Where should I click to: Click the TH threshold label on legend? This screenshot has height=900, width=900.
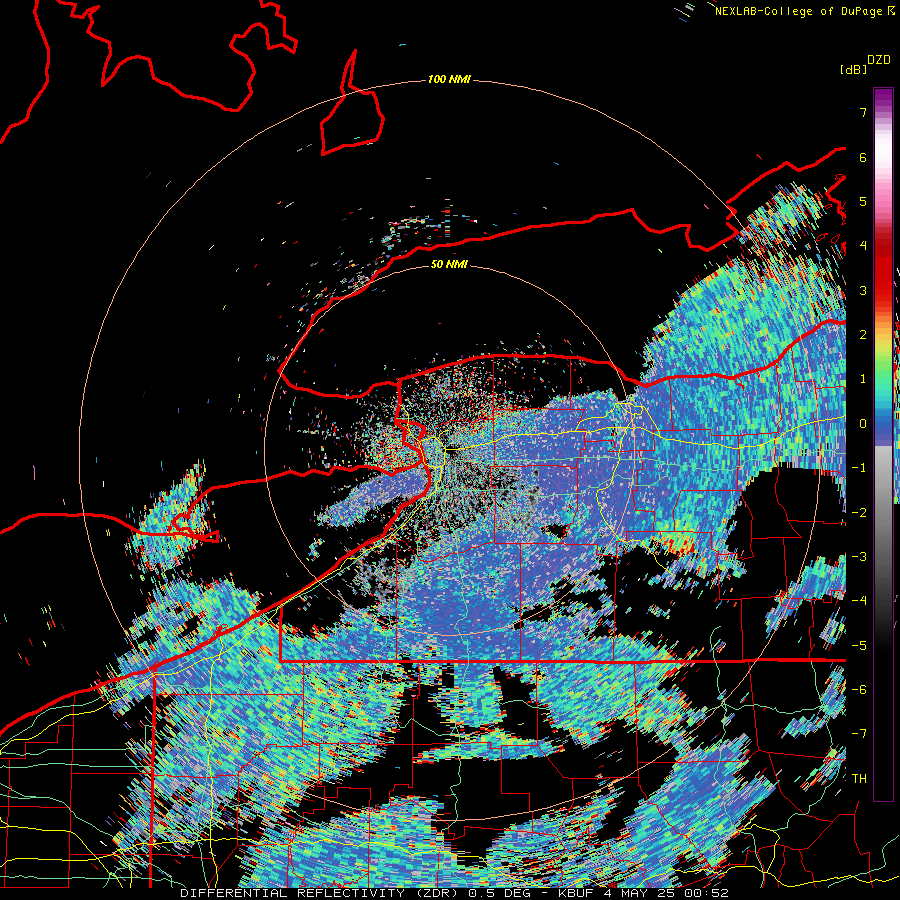pyautogui.click(x=859, y=778)
